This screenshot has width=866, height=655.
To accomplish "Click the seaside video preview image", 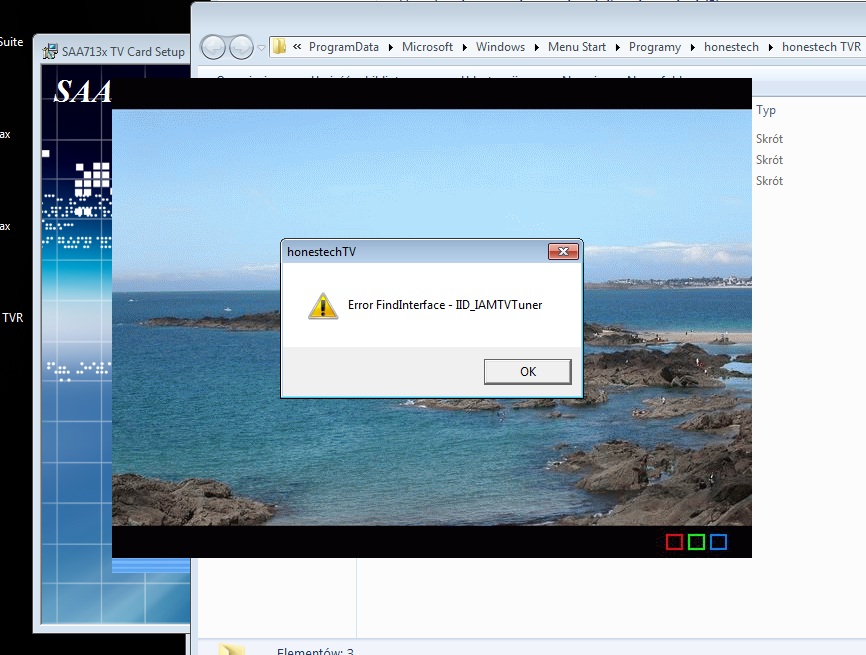I will (432, 318).
